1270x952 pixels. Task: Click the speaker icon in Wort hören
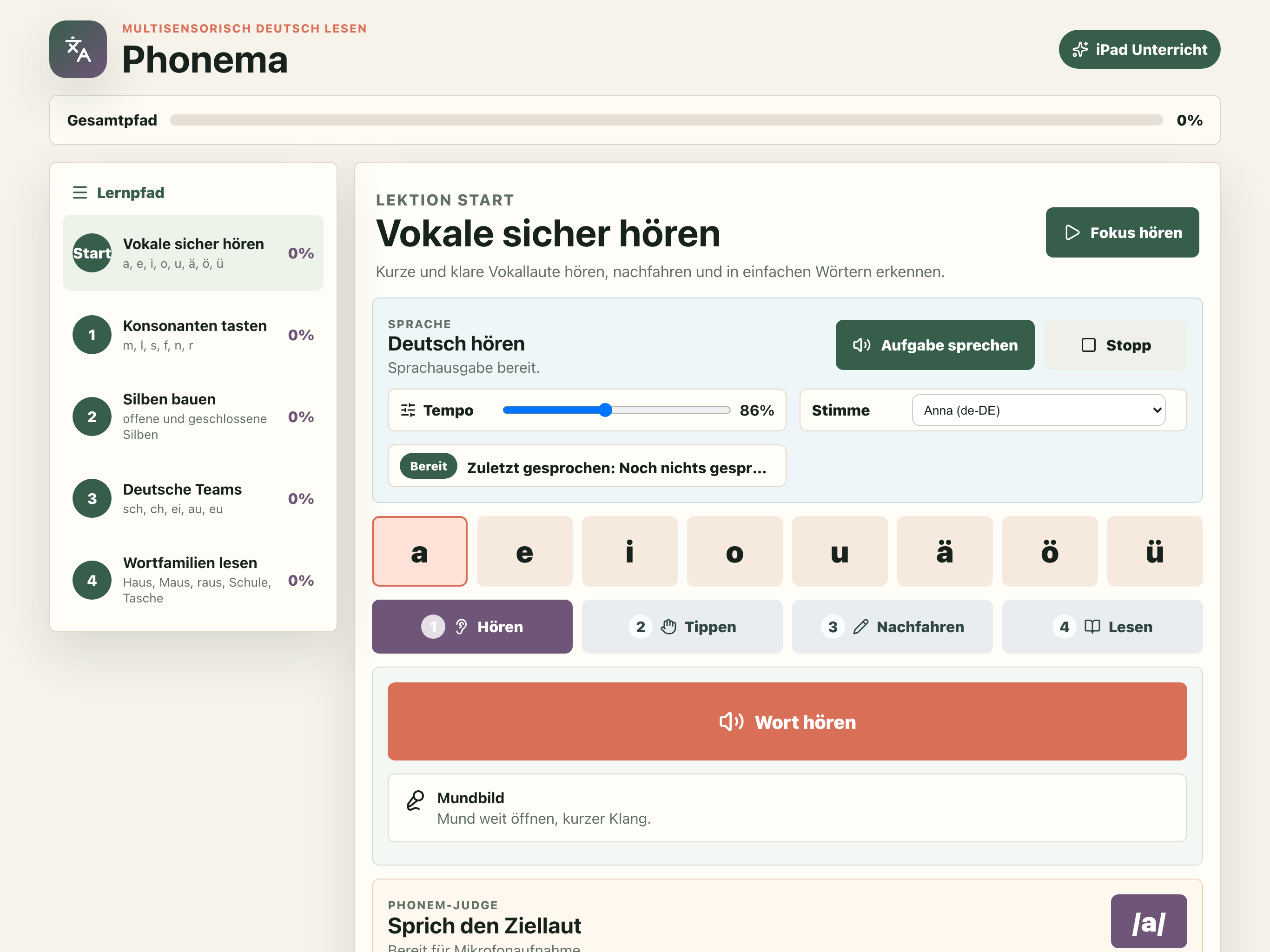point(731,721)
